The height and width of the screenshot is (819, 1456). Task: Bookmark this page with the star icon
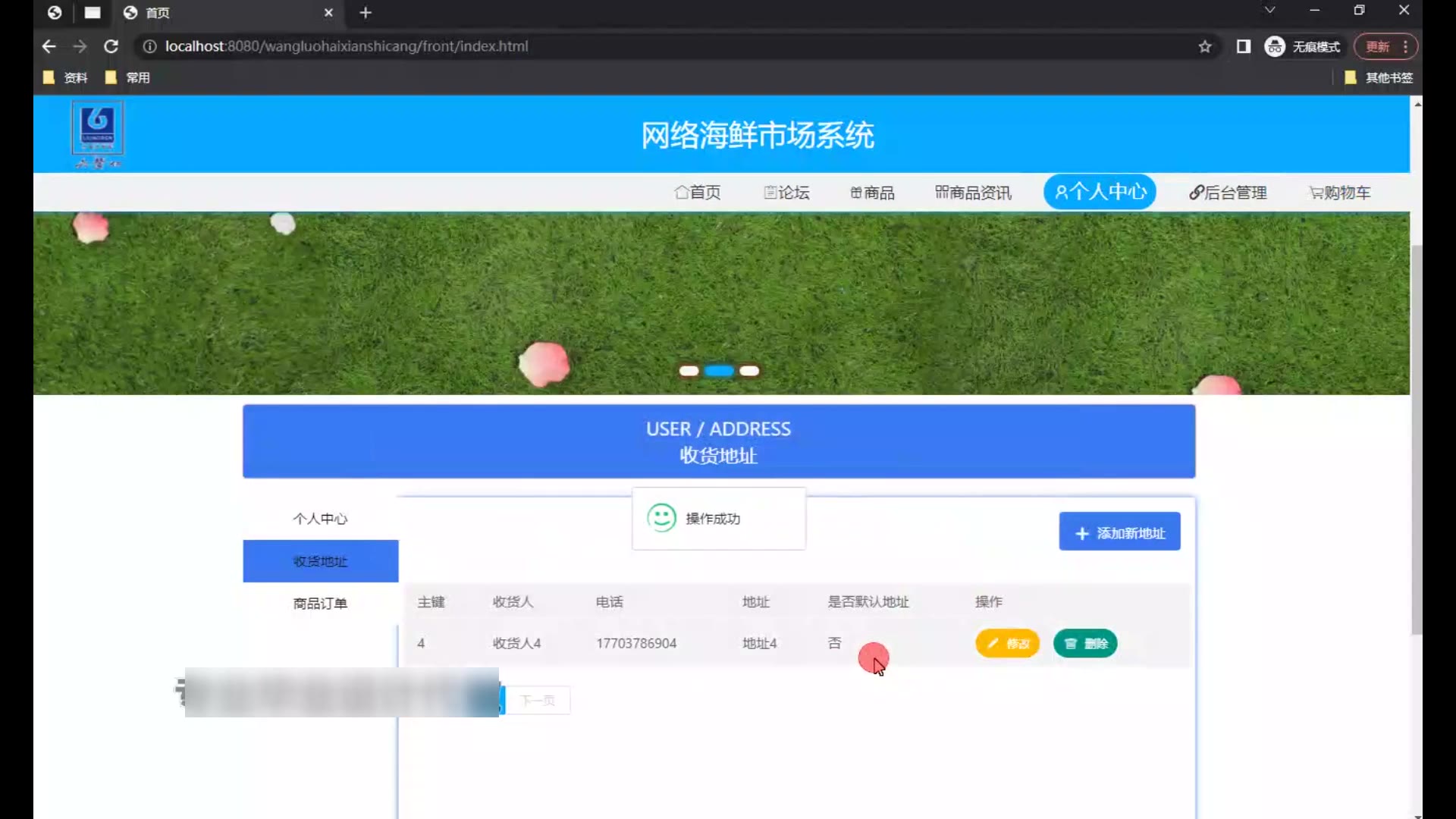pos(1205,47)
